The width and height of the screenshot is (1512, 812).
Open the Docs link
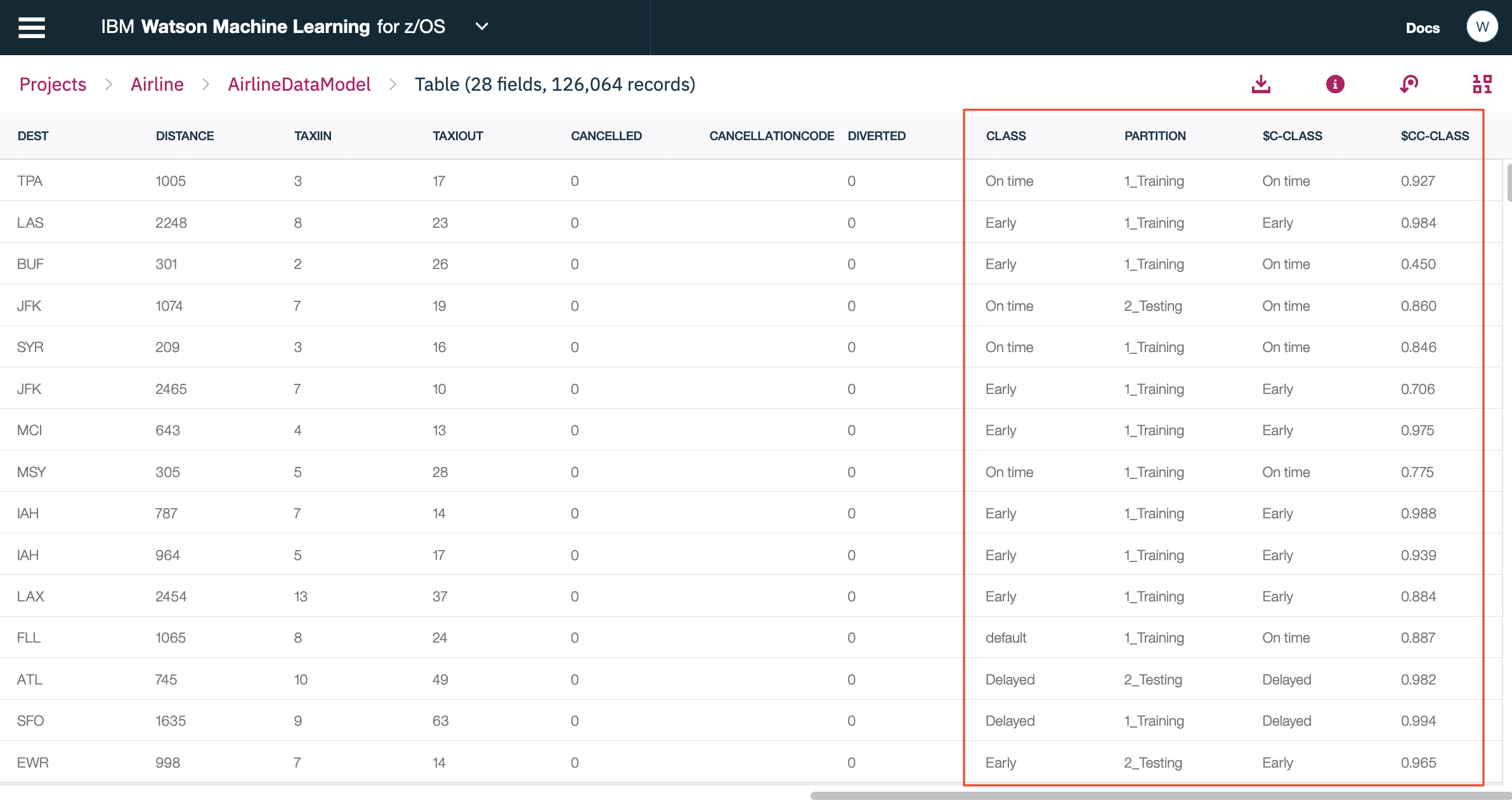click(x=1423, y=27)
